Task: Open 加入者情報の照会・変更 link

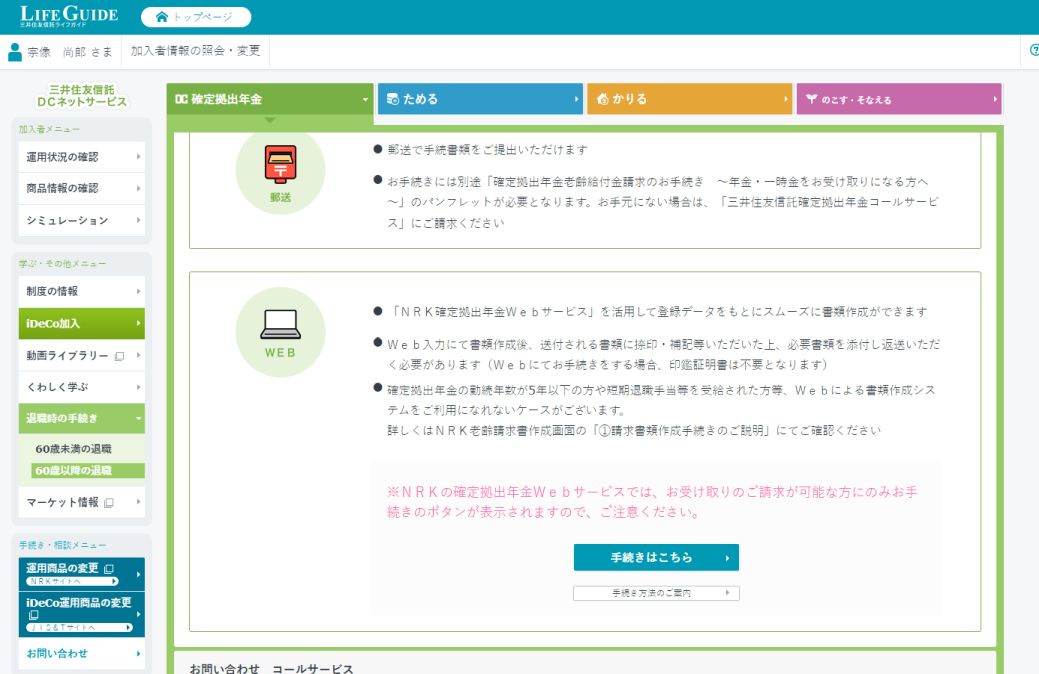Action: (195, 51)
